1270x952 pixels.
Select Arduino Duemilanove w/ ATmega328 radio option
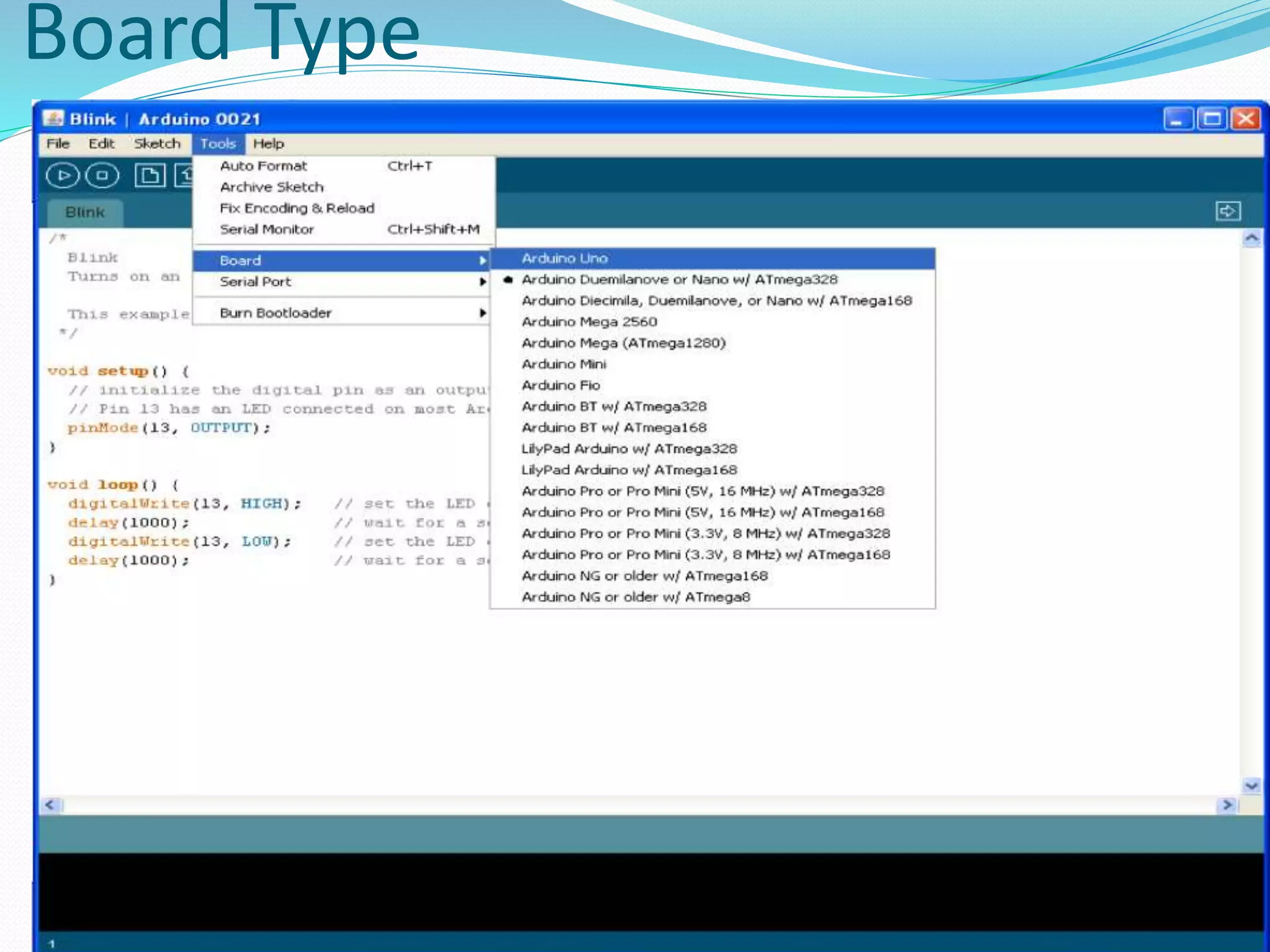[x=679, y=280]
